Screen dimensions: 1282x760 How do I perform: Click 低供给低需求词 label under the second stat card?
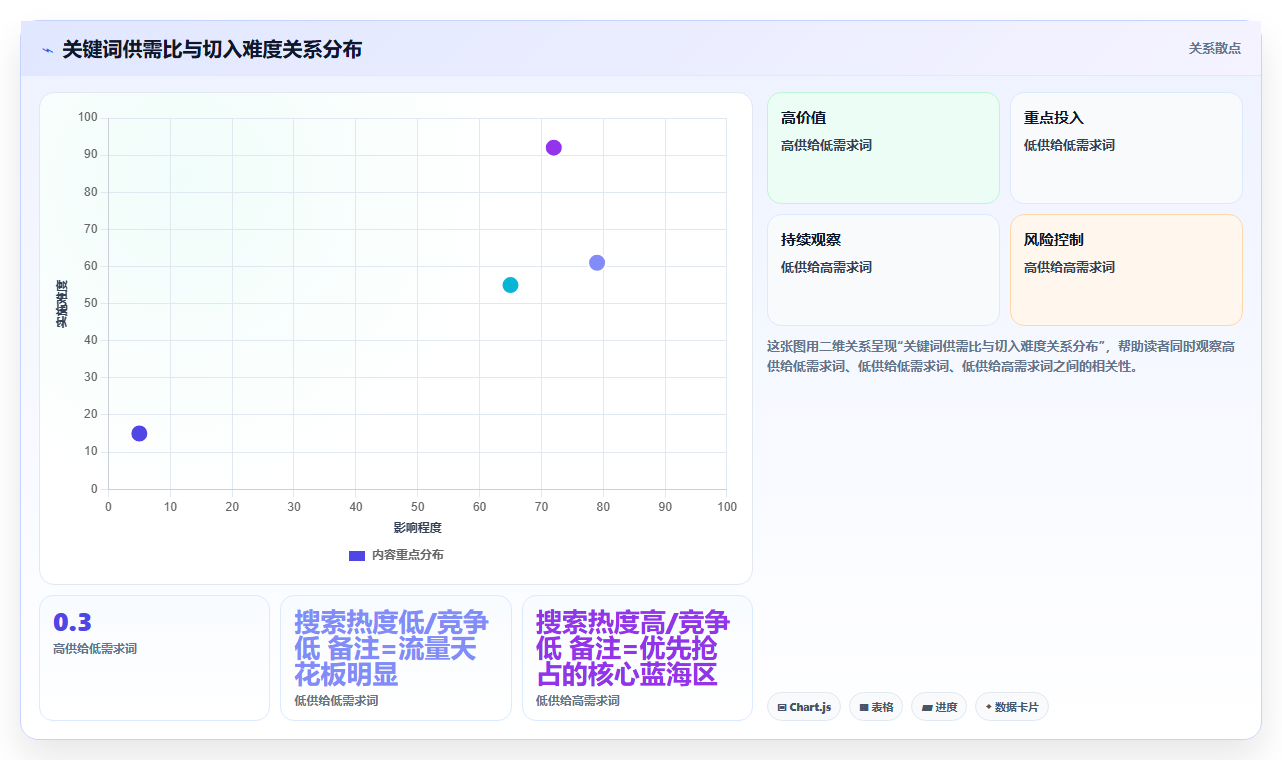[336, 701]
